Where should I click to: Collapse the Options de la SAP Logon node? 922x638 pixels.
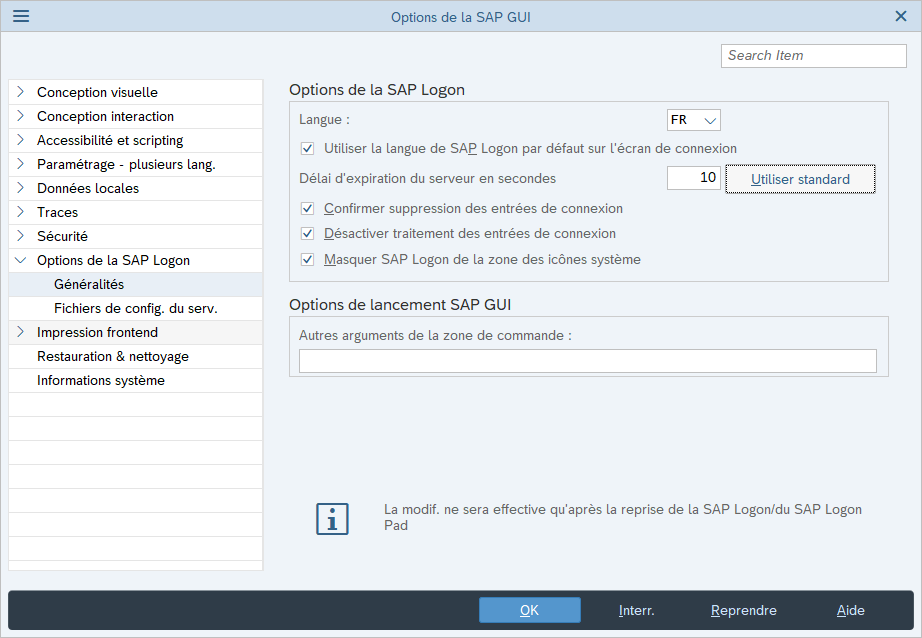(21, 260)
